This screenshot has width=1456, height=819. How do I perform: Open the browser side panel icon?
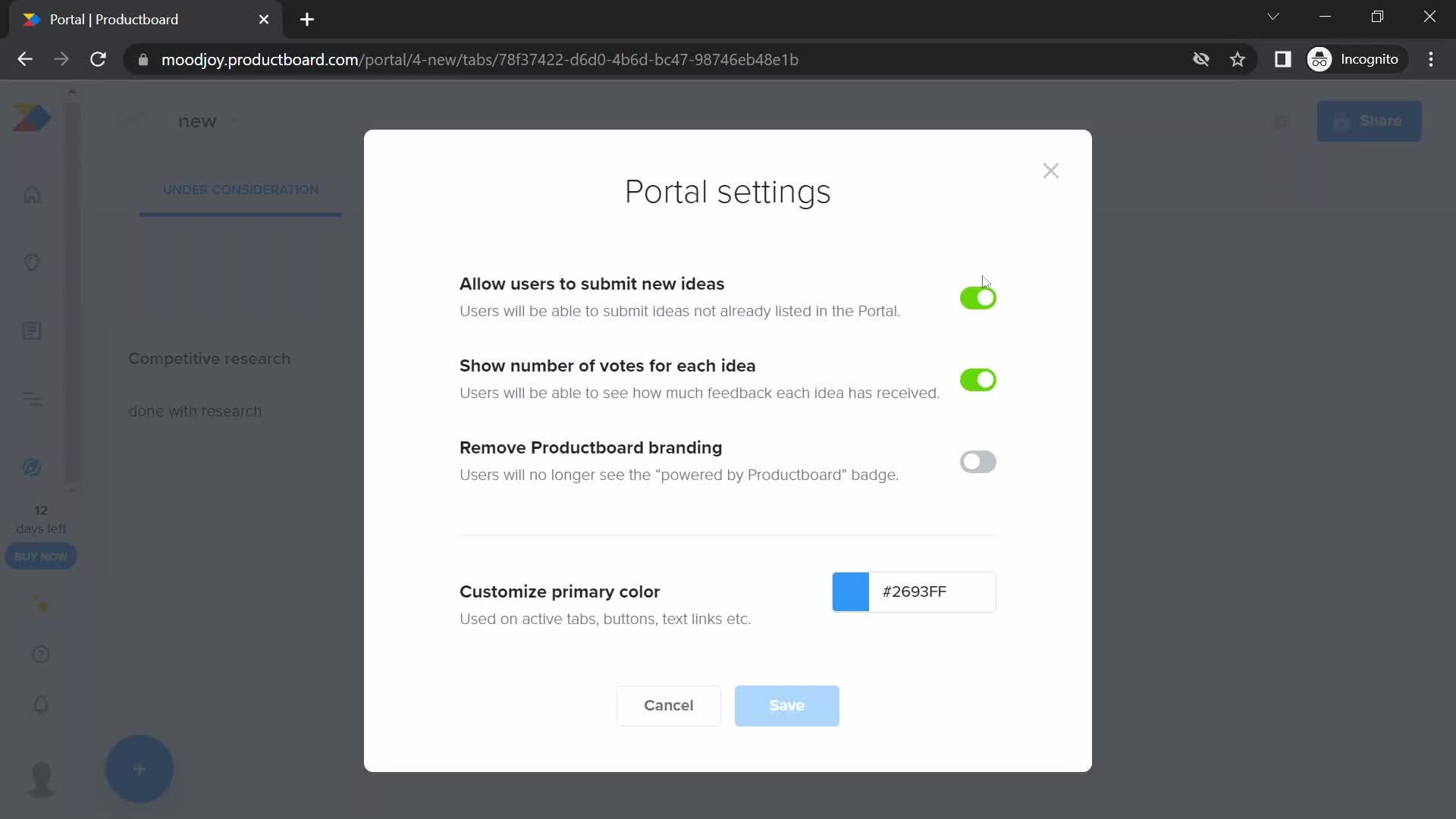[1282, 59]
